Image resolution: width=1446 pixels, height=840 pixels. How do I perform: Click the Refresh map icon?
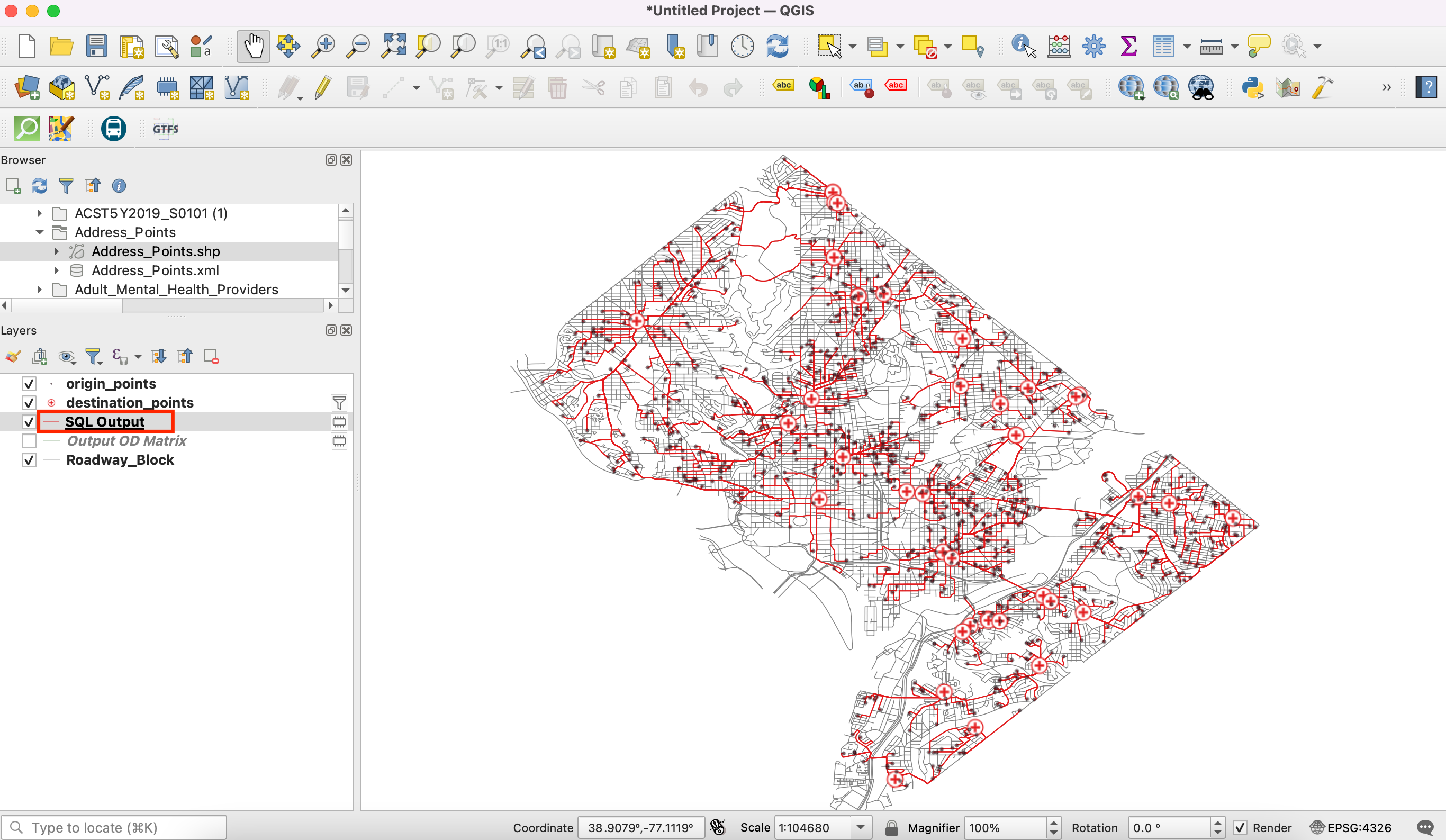[x=778, y=46]
